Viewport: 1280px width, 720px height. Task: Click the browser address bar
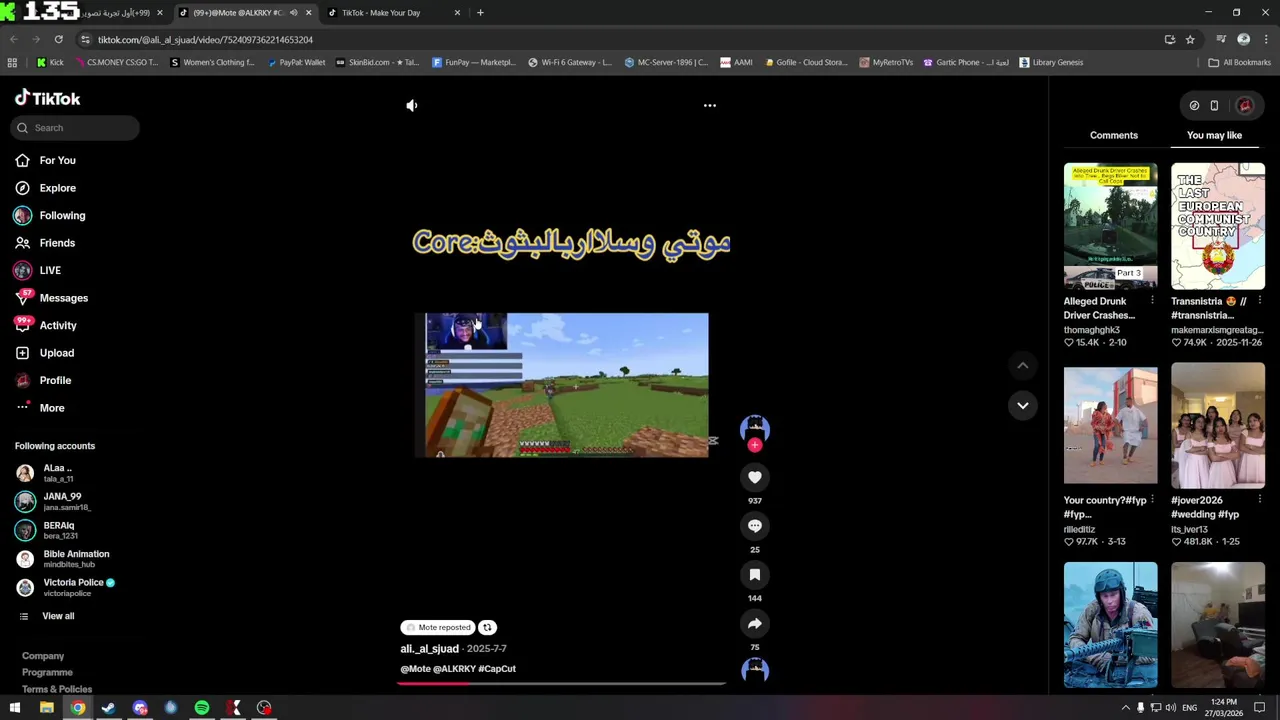click(x=620, y=39)
